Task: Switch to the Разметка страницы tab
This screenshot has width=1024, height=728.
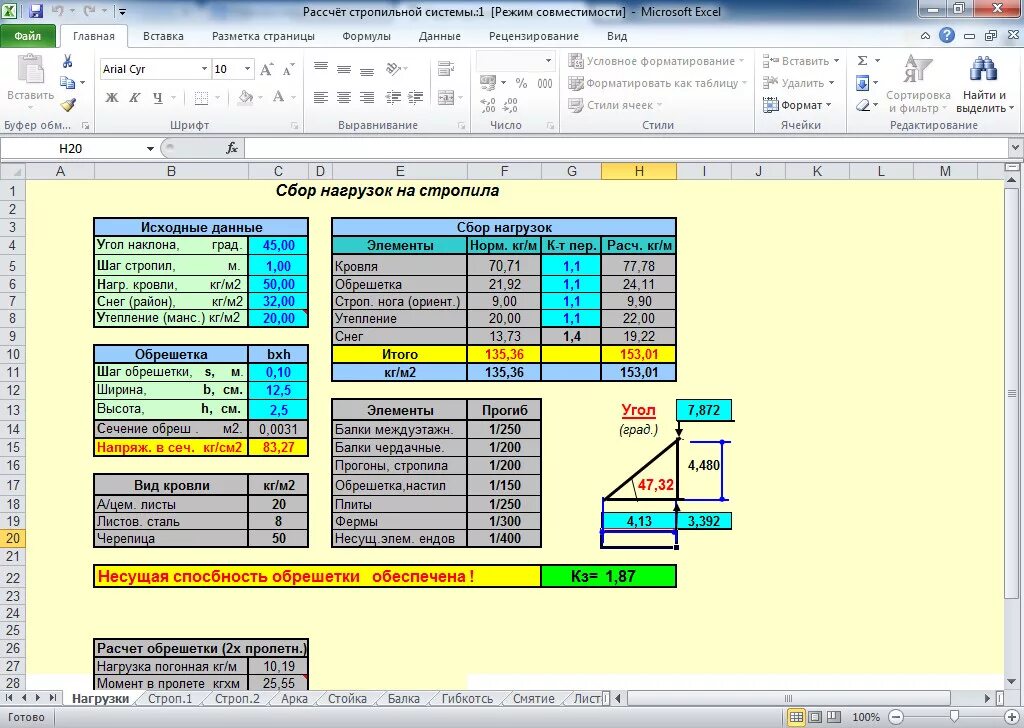Action: click(263, 37)
